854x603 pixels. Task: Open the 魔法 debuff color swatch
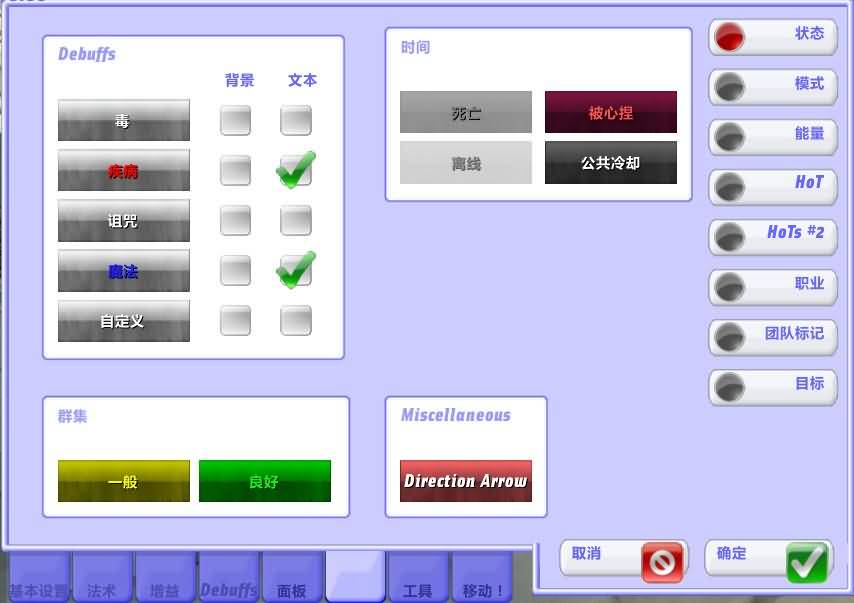click(x=124, y=271)
